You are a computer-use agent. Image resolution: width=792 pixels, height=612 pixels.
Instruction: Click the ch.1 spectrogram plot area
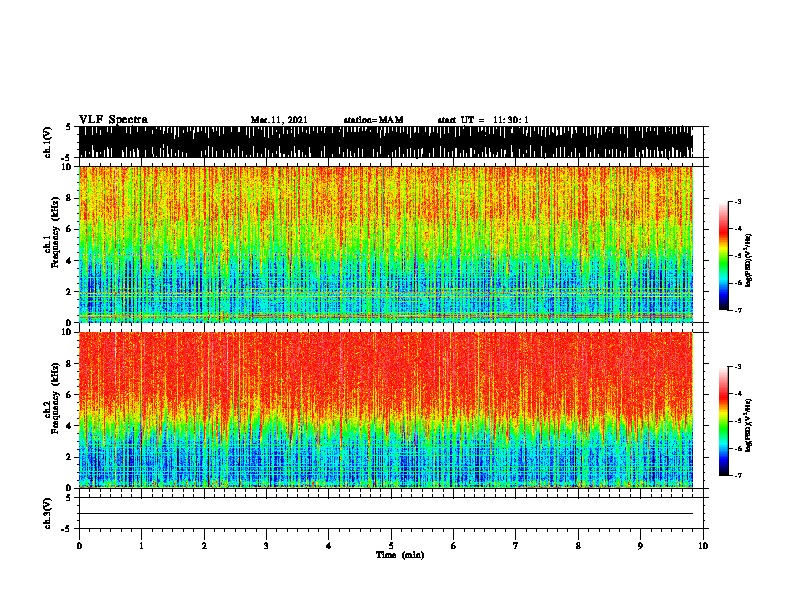tap(386, 244)
